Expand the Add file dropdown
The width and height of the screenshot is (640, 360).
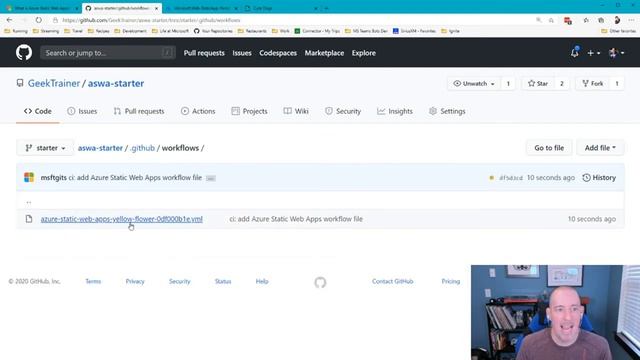click(600, 148)
